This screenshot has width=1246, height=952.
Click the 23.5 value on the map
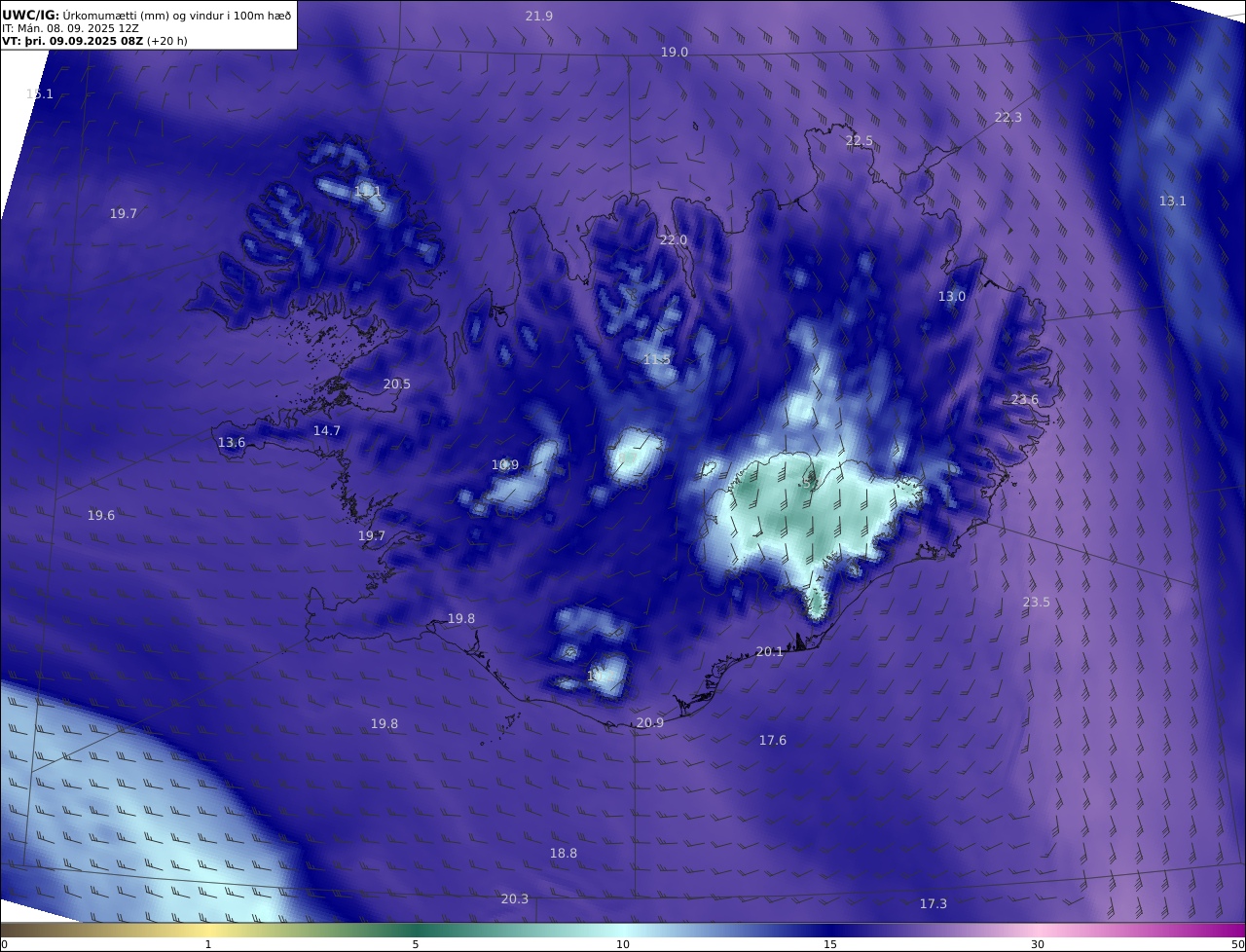pos(1037,603)
